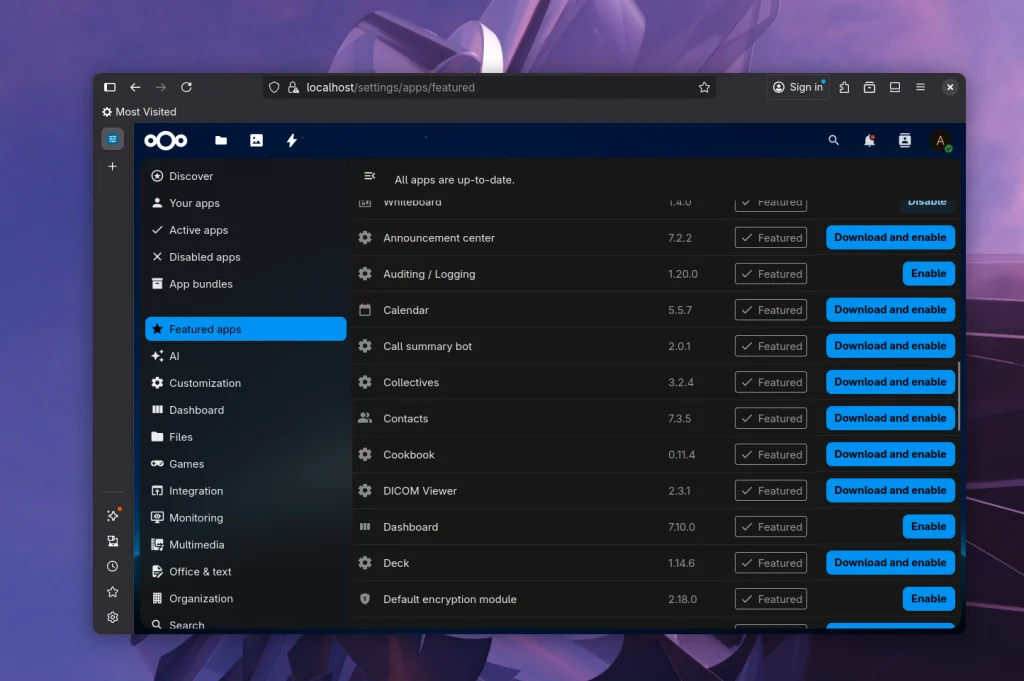Download and enable Announcement center
Screen dimensions: 1024x681
890,237
